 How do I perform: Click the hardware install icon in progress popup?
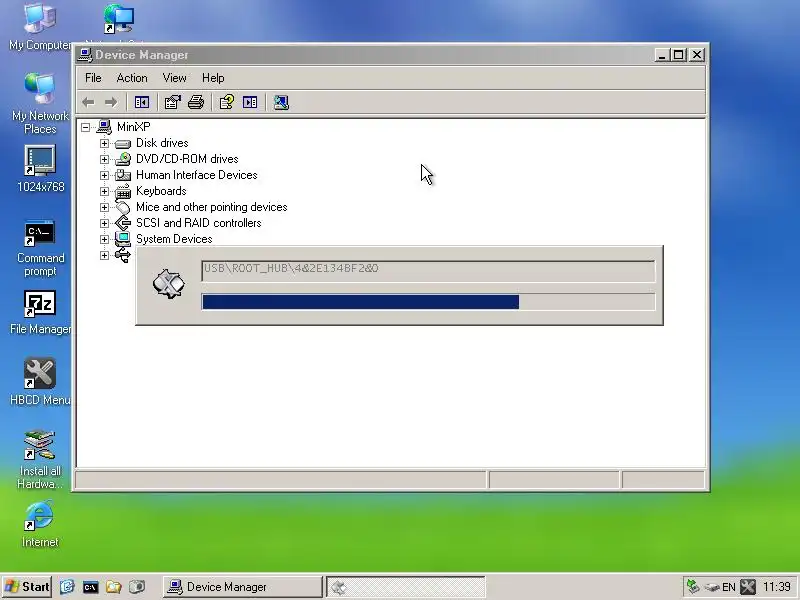(168, 284)
